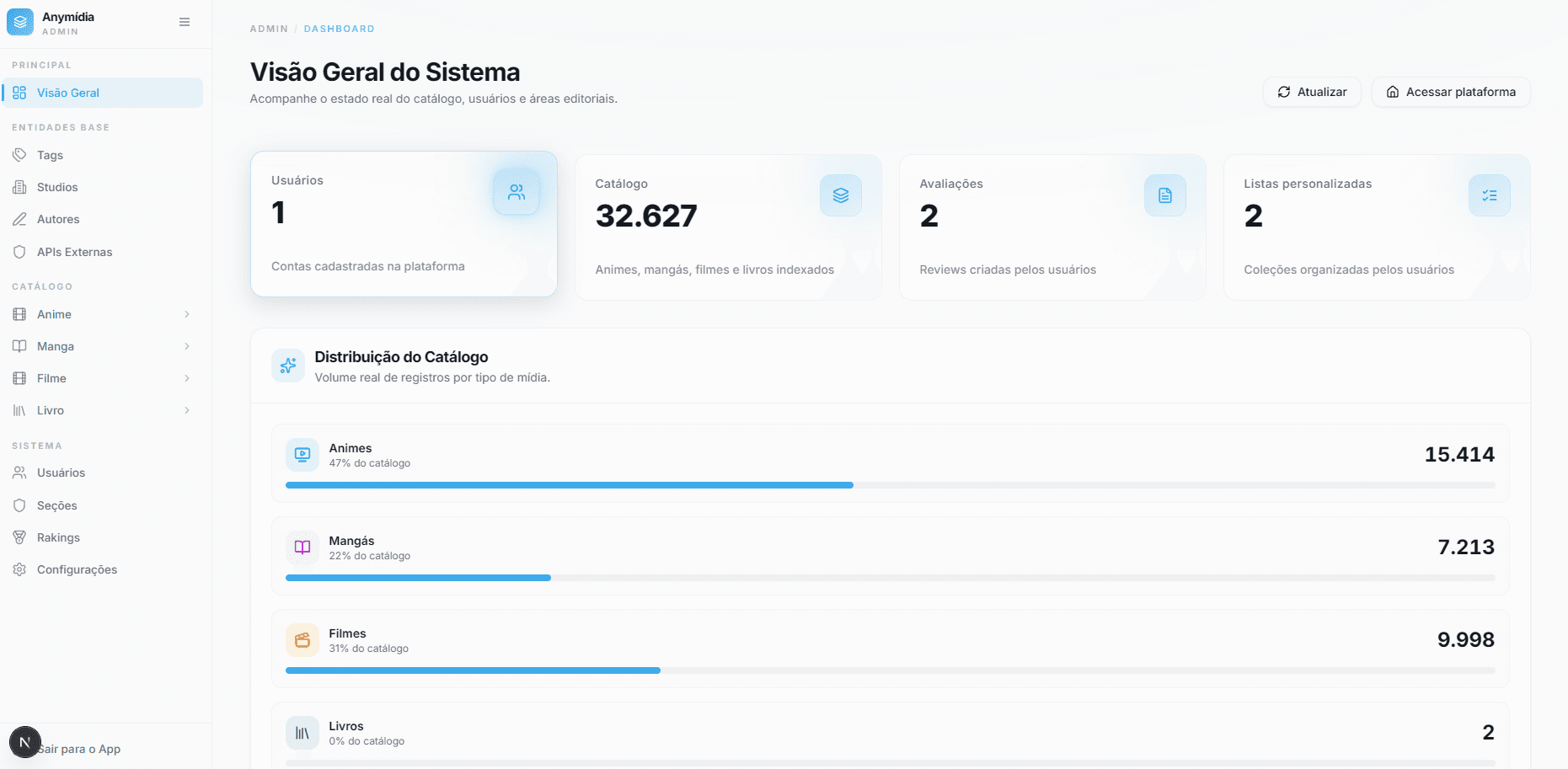Click the Animes catalog progress bar
1568x769 pixels.
pos(890,485)
